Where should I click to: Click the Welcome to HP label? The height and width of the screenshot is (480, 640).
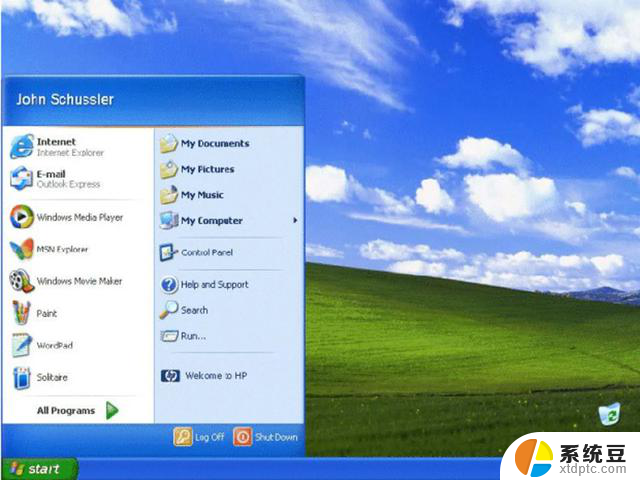click(x=216, y=376)
